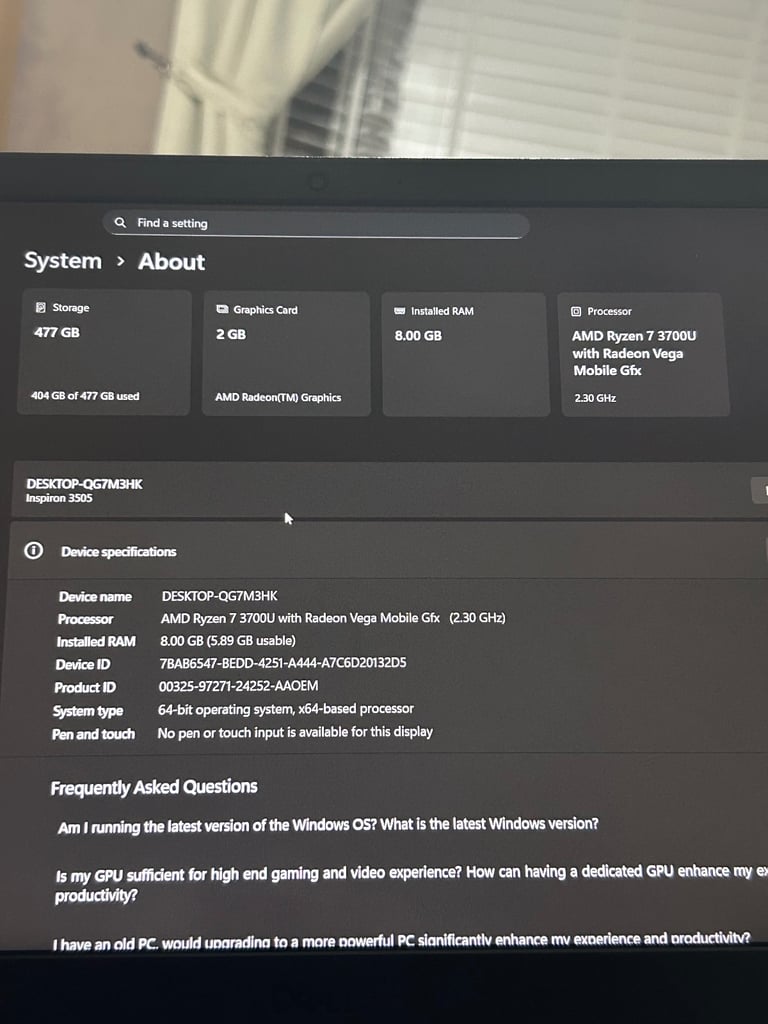This screenshot has width=768, height=1024.
Task: Click the About breadcrumb title
Action: 171,261
